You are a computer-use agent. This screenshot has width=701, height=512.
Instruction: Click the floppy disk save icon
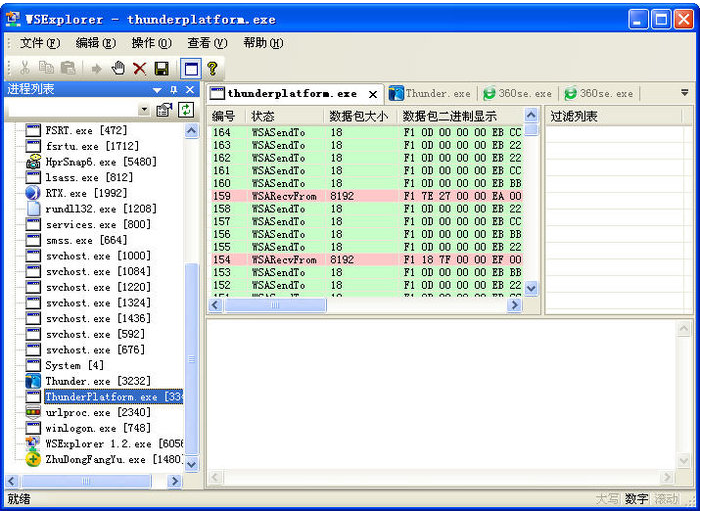160,68
